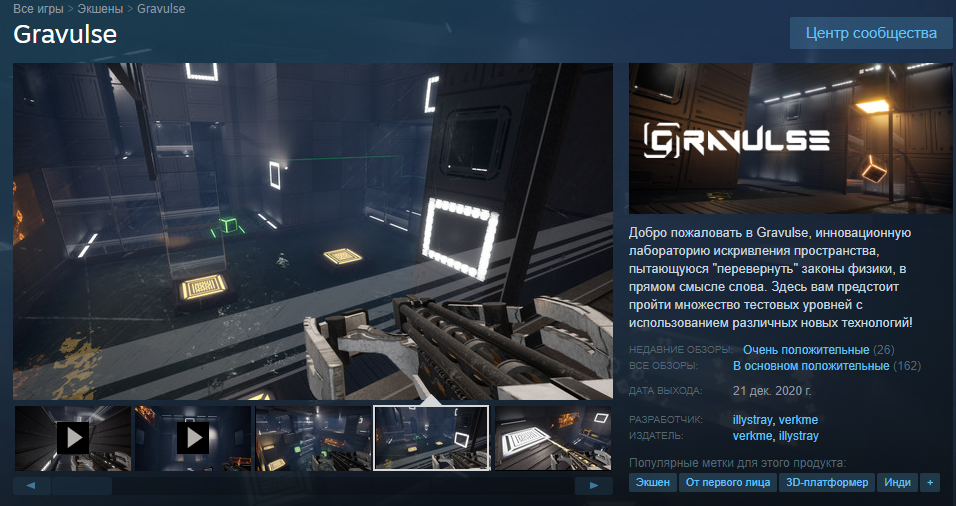Open publisher illystray link
This screenshot has height=506, width=956.
pyautogui.click(x=799, y=435)
